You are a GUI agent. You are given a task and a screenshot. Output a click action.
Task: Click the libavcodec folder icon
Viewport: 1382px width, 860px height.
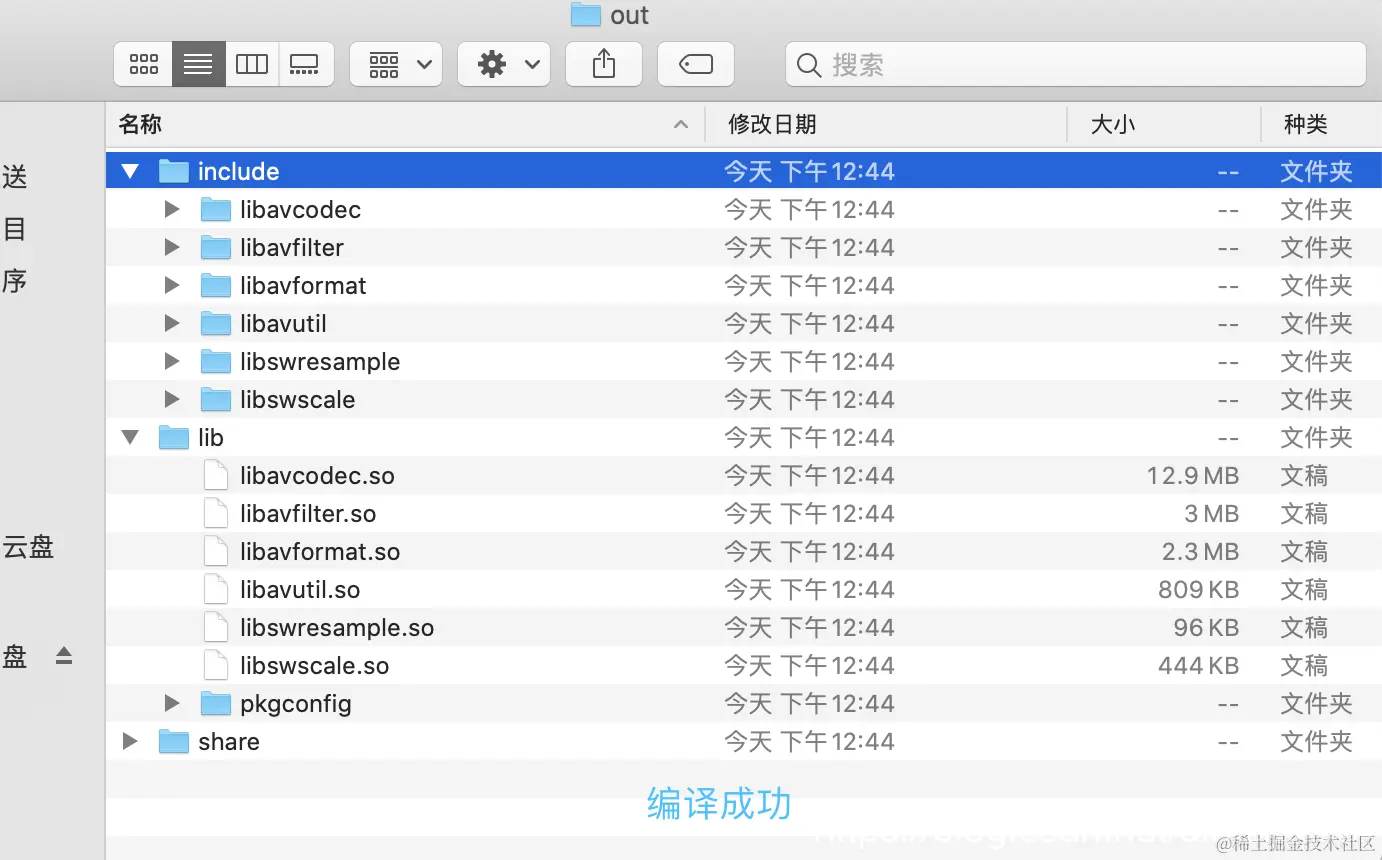tap(216, 209)
